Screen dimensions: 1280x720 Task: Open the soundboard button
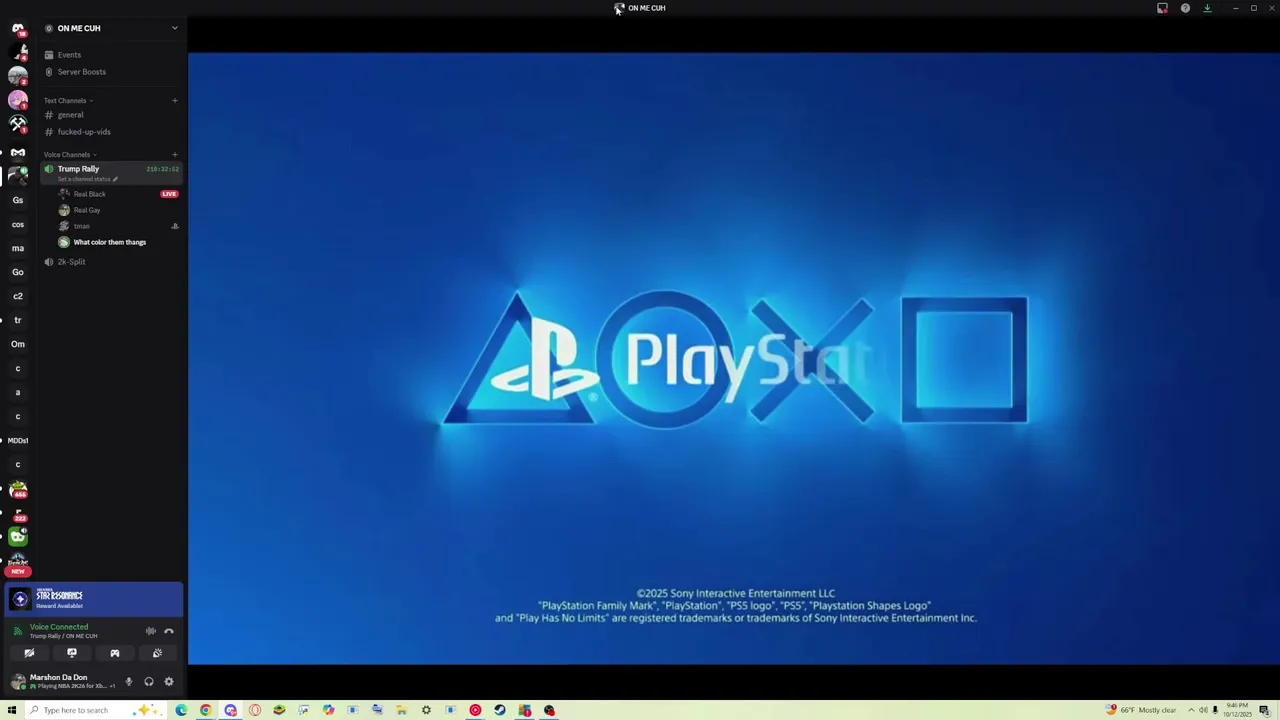click(x=157, y=653)
